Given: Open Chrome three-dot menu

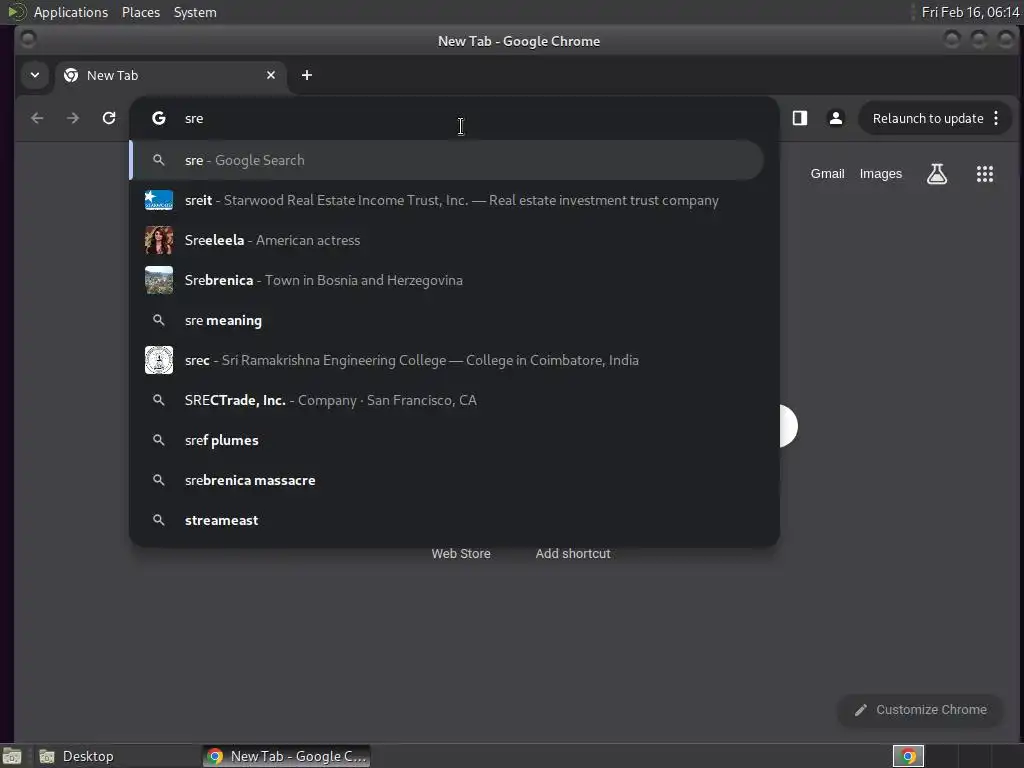Looking at the screenshot, I should 996,118.
